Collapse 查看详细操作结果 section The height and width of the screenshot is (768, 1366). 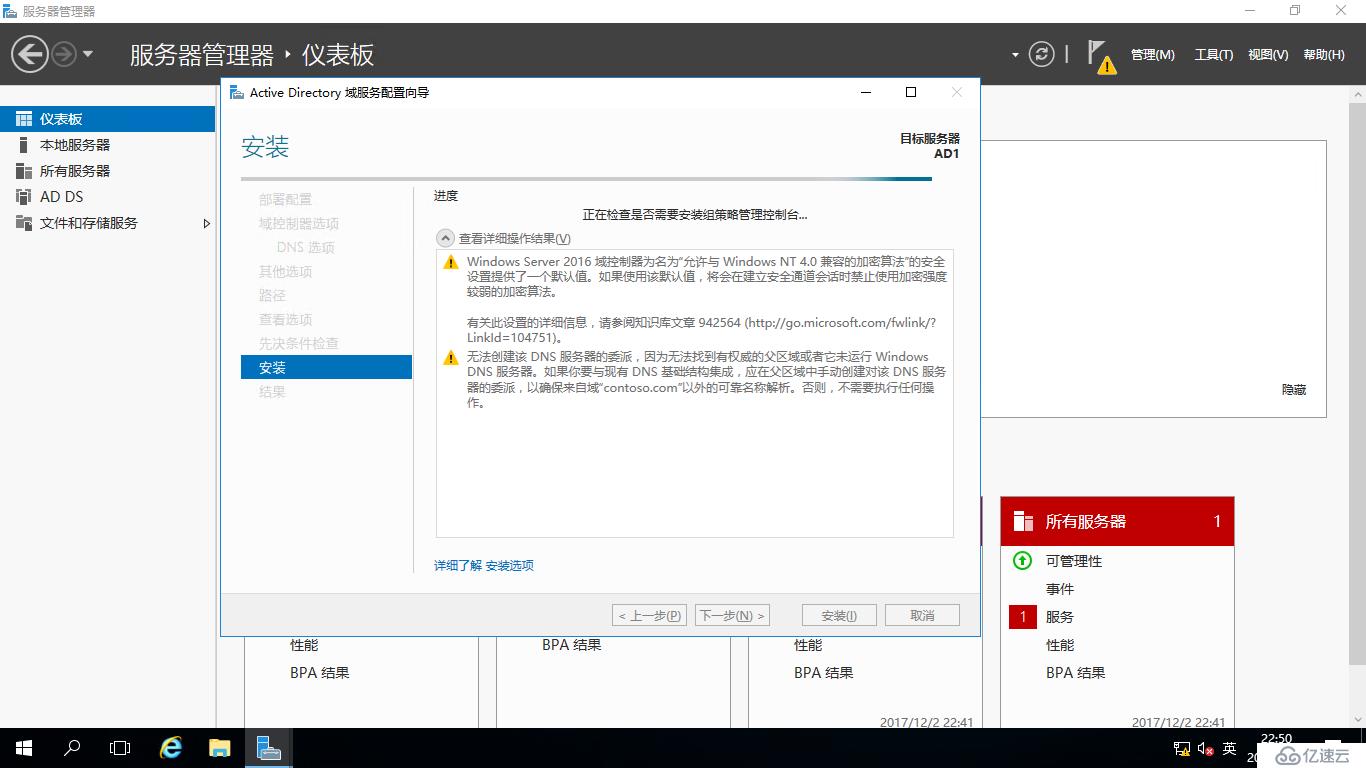coord(444,238)
